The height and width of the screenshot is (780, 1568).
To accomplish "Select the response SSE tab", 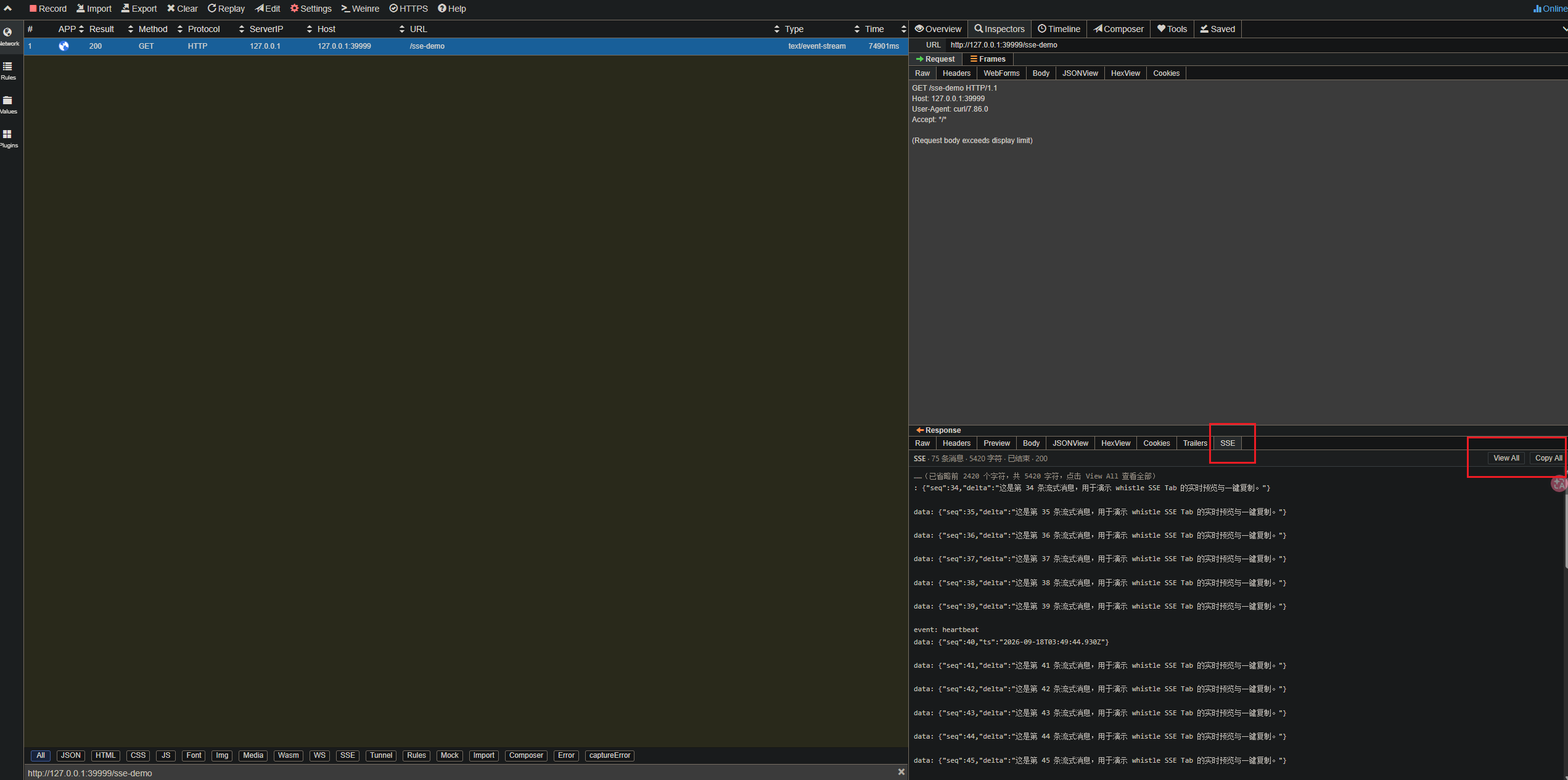I will 1228,443.
